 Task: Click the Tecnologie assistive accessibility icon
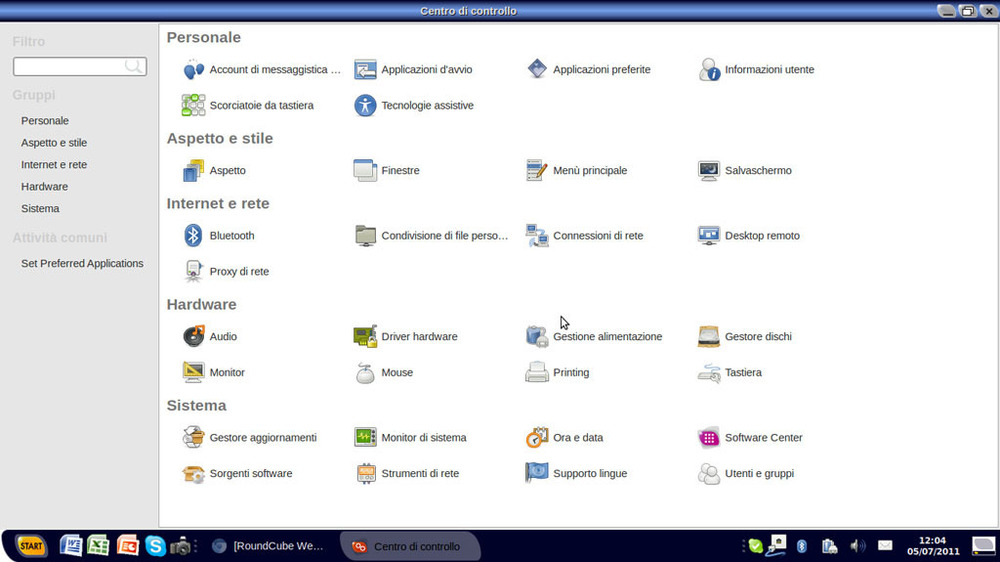point(365,105)
